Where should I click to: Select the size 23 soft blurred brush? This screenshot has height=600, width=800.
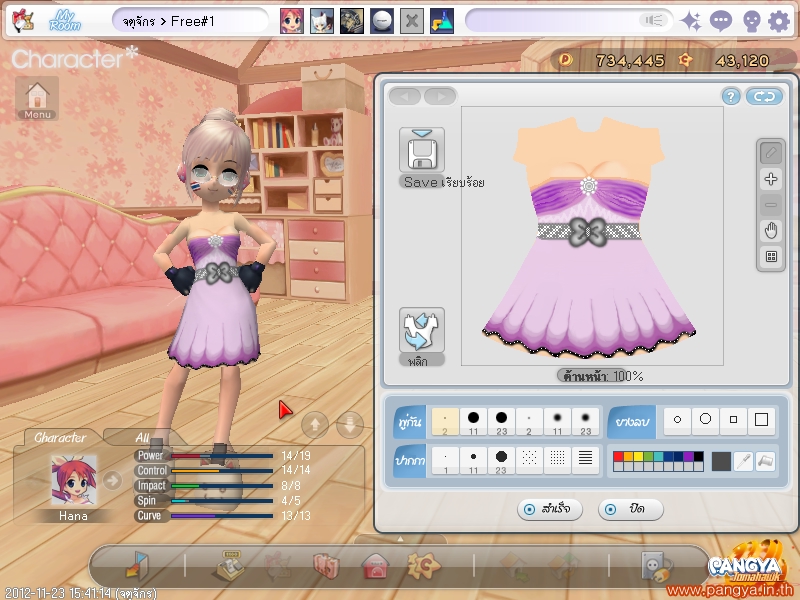585,422
